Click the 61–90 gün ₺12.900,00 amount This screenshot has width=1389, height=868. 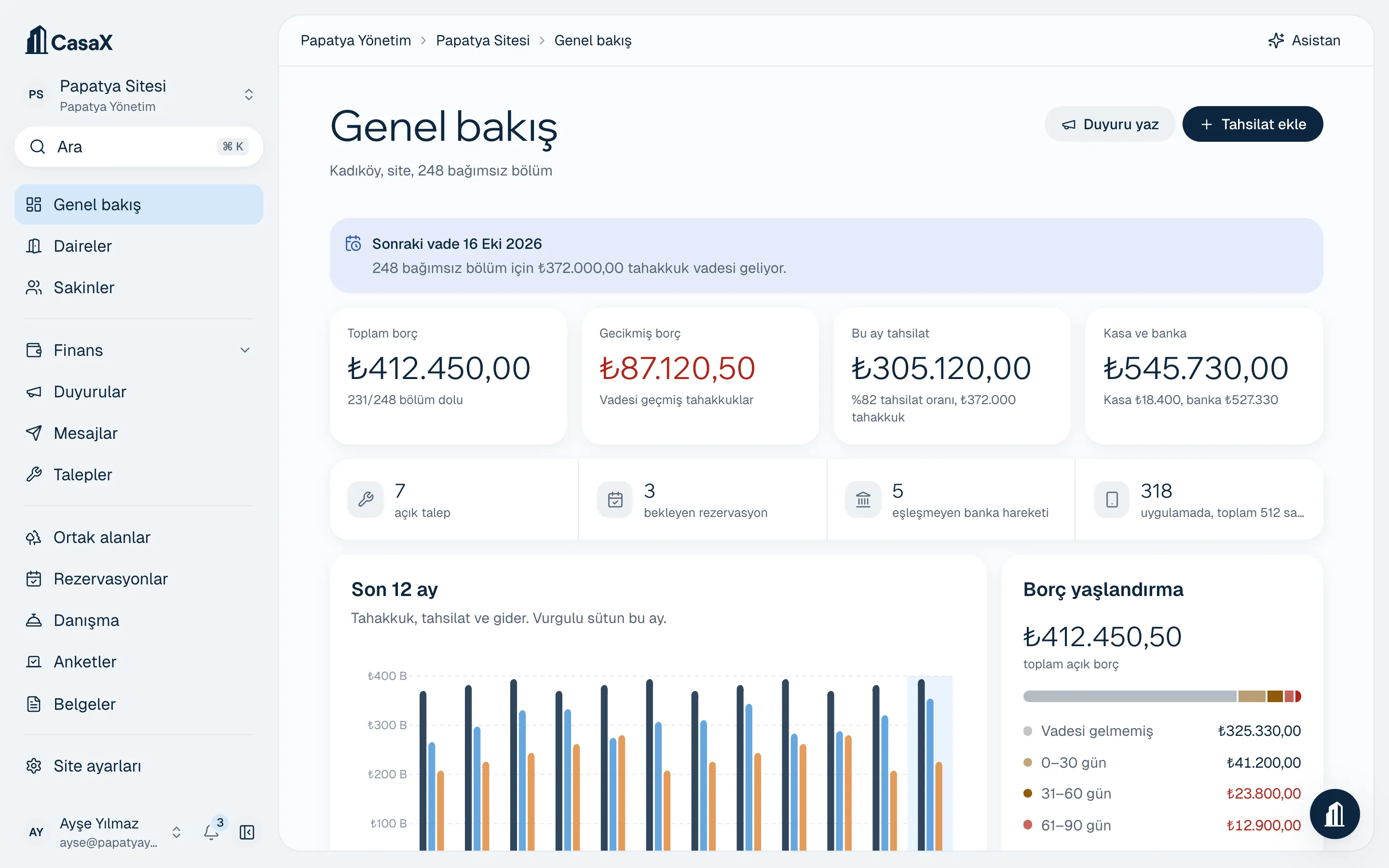point(1264,825)
